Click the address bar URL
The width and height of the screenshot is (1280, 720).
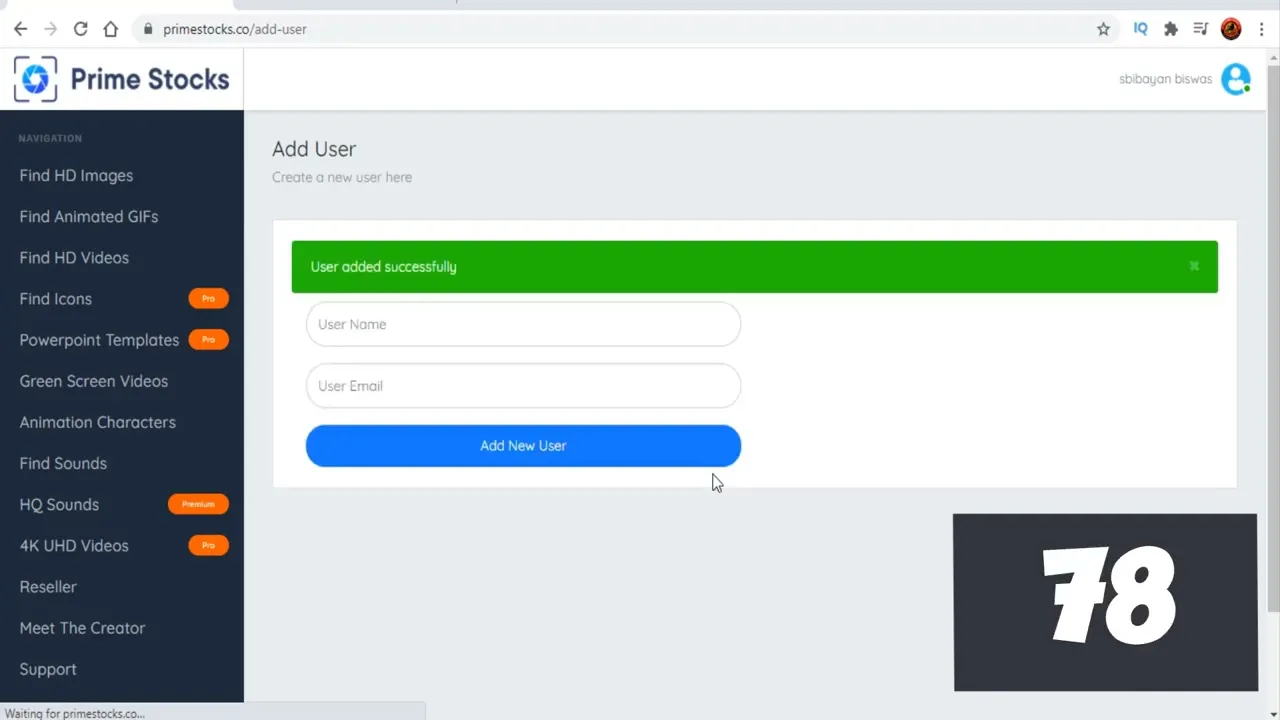click(235, 29)
